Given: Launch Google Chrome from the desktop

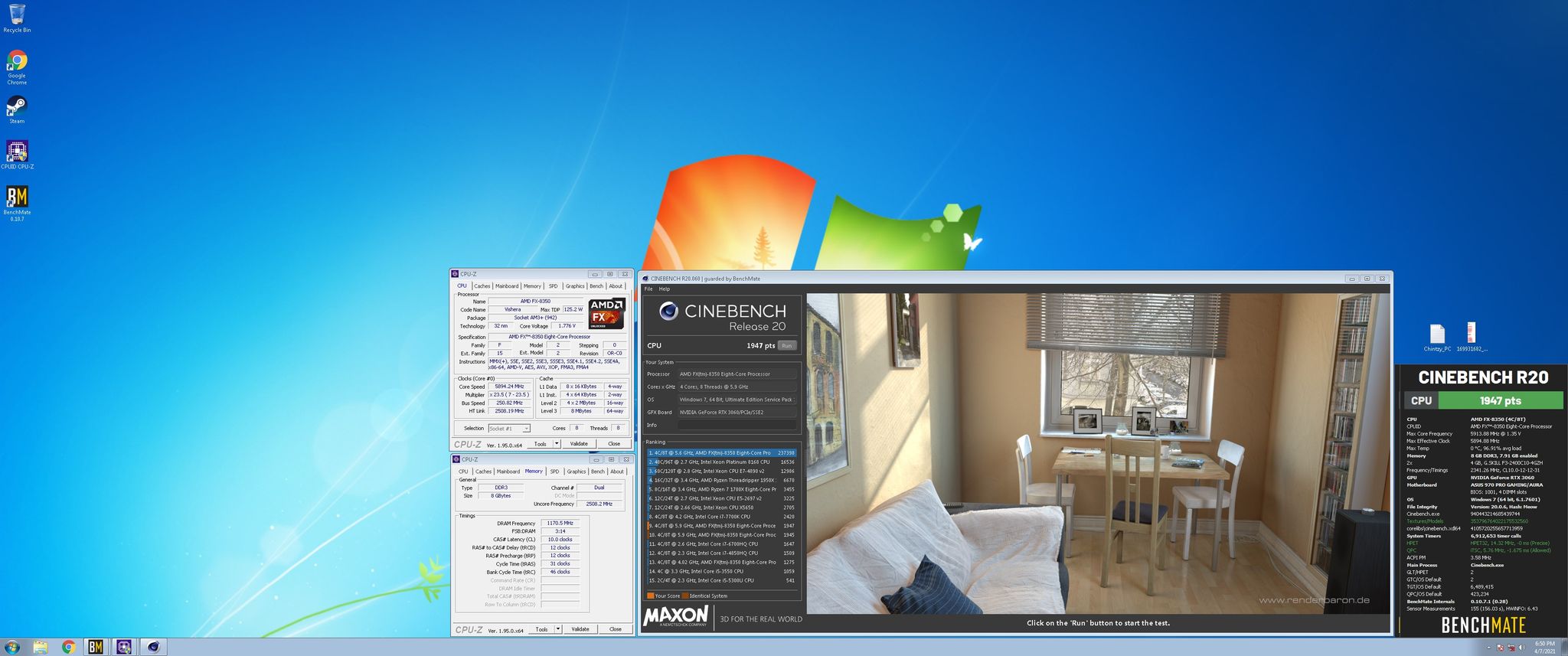Looking at the screenshot, I should click(x=17, y=67).
